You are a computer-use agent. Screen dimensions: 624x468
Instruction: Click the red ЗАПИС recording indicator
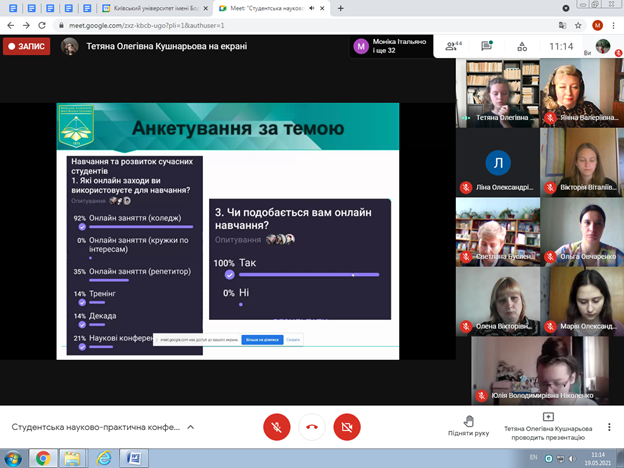click(27, 46)
